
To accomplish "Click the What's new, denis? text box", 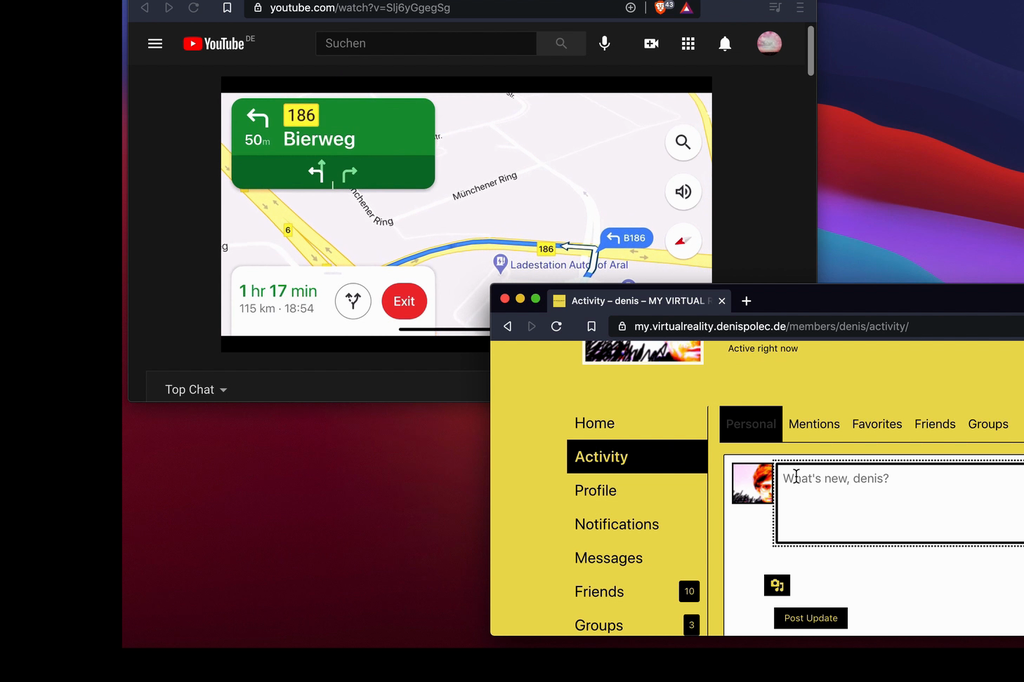I will (x=900, y=503).
